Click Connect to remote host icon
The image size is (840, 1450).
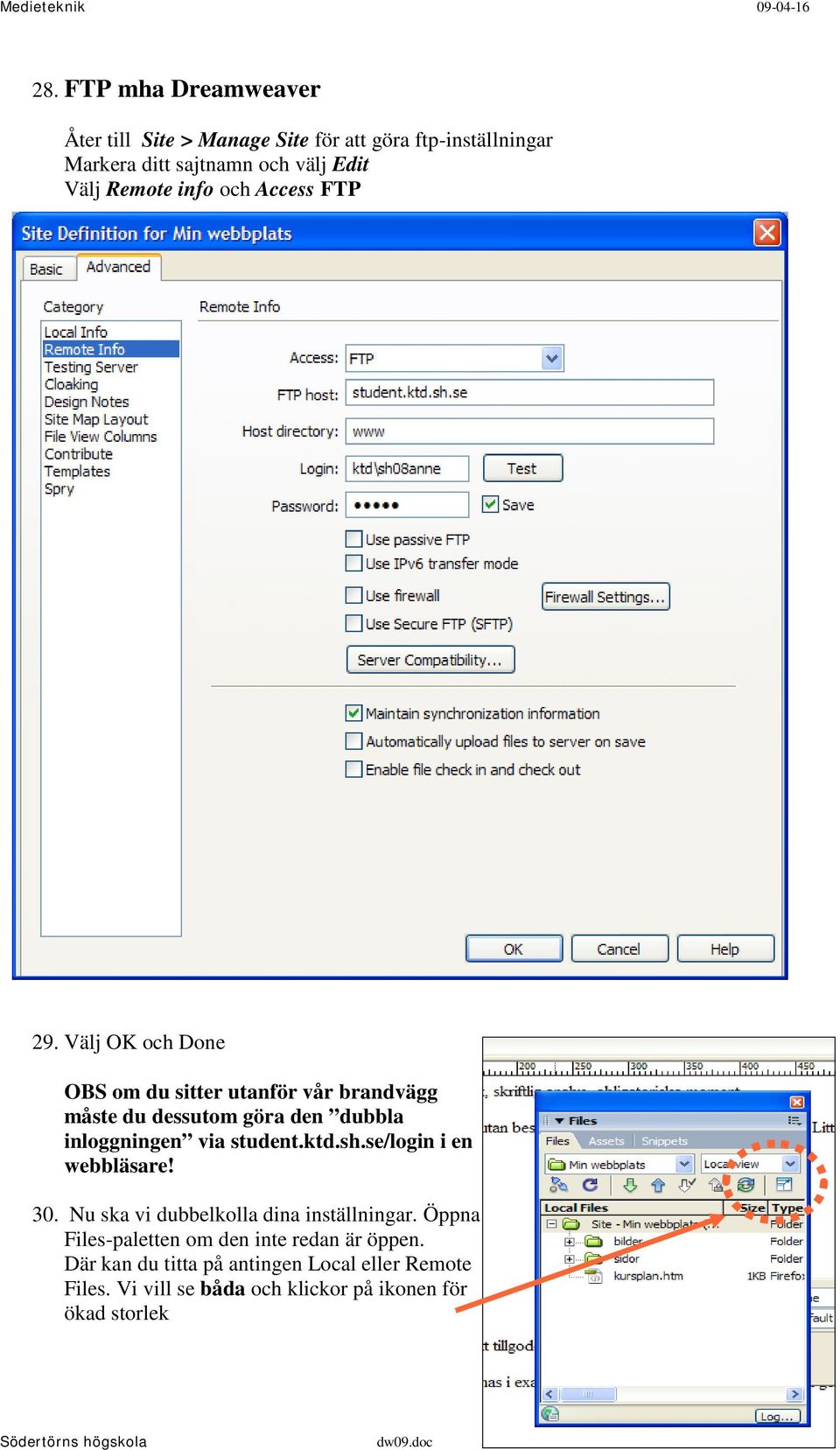click(559, 1185)
